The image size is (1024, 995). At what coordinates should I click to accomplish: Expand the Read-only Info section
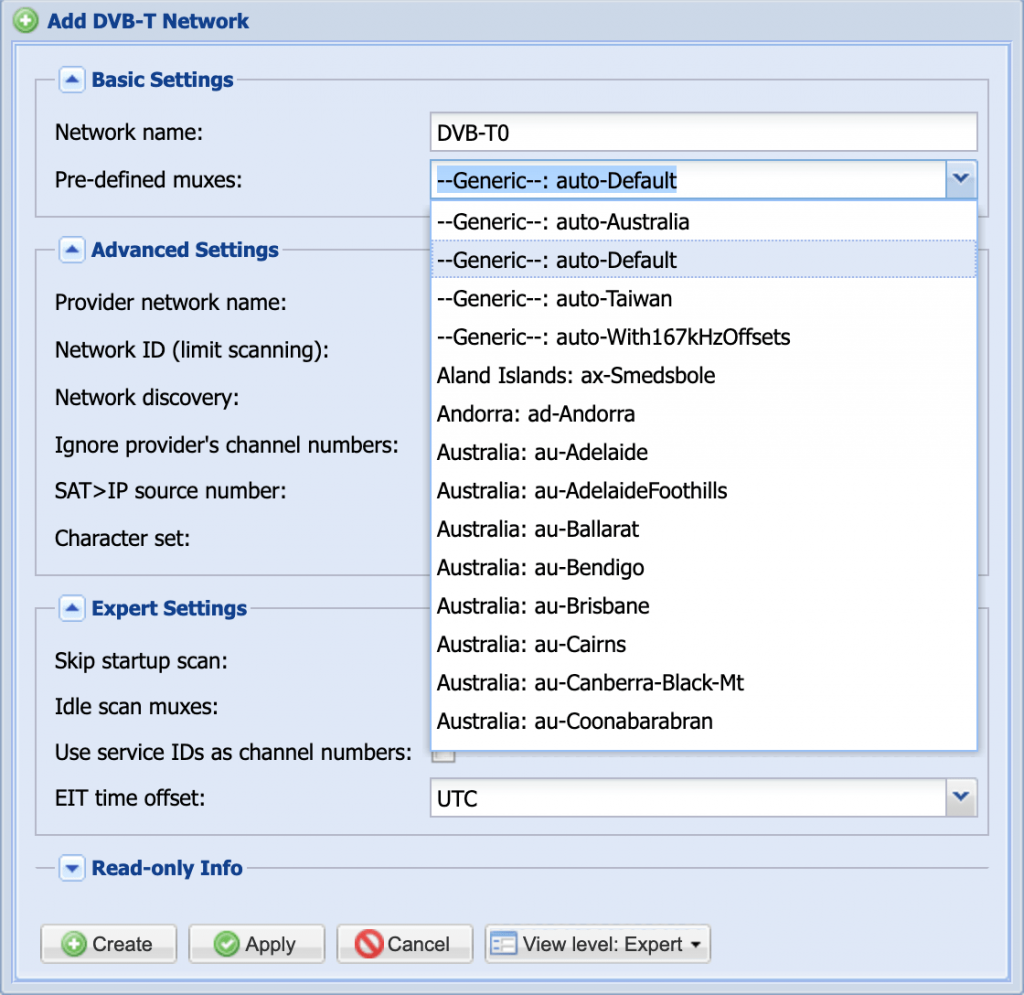71,868
